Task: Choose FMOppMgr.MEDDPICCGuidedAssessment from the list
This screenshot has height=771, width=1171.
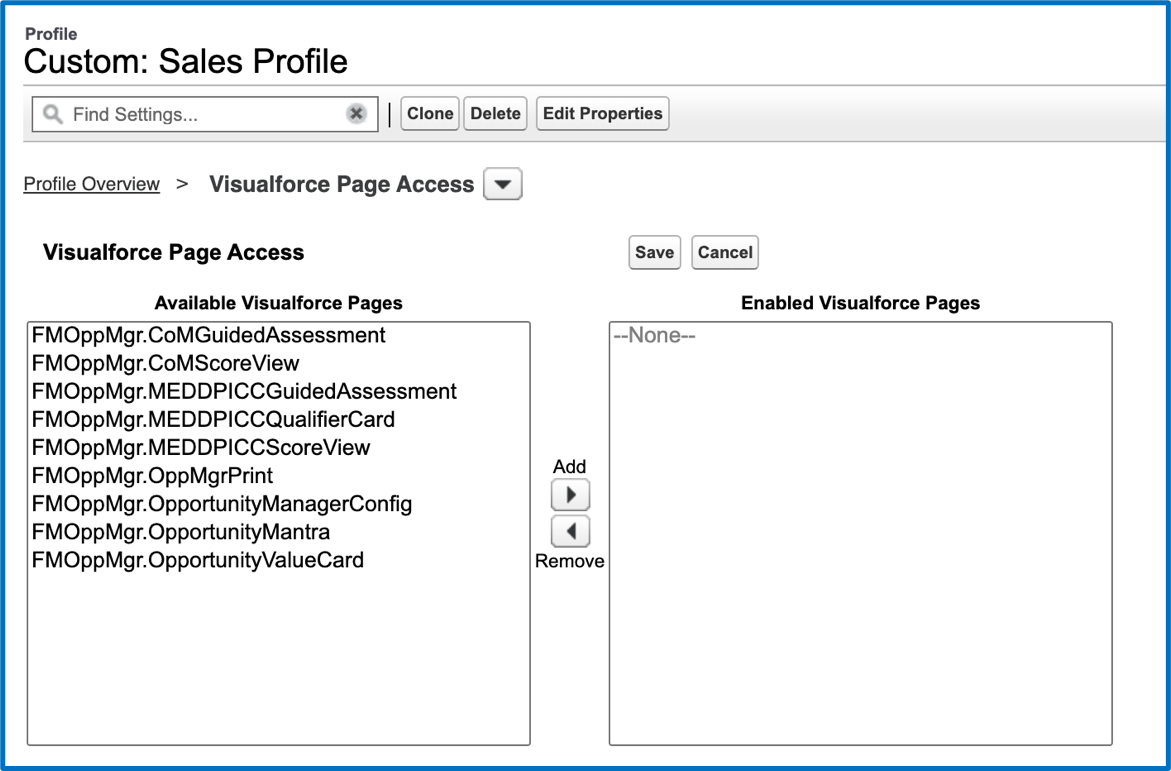Action: coord(244,391)
